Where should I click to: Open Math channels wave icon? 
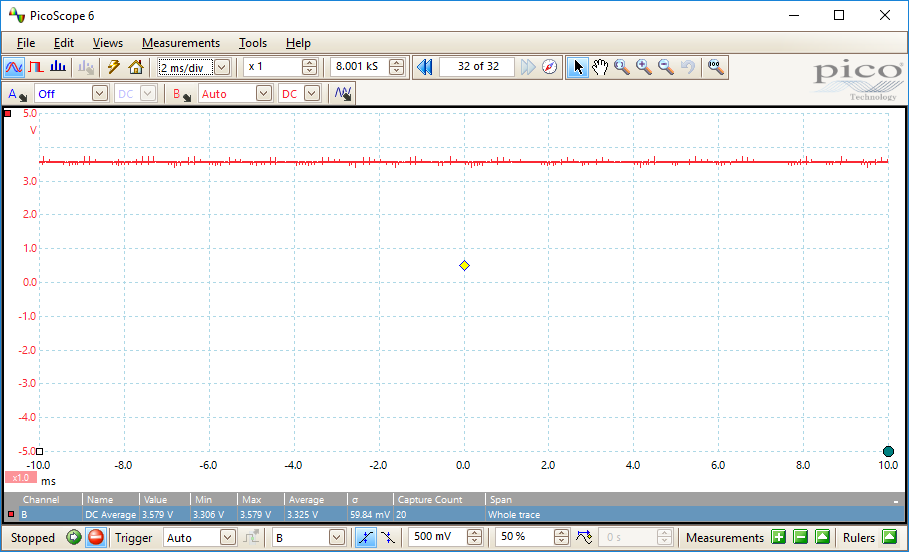(343, 93)
